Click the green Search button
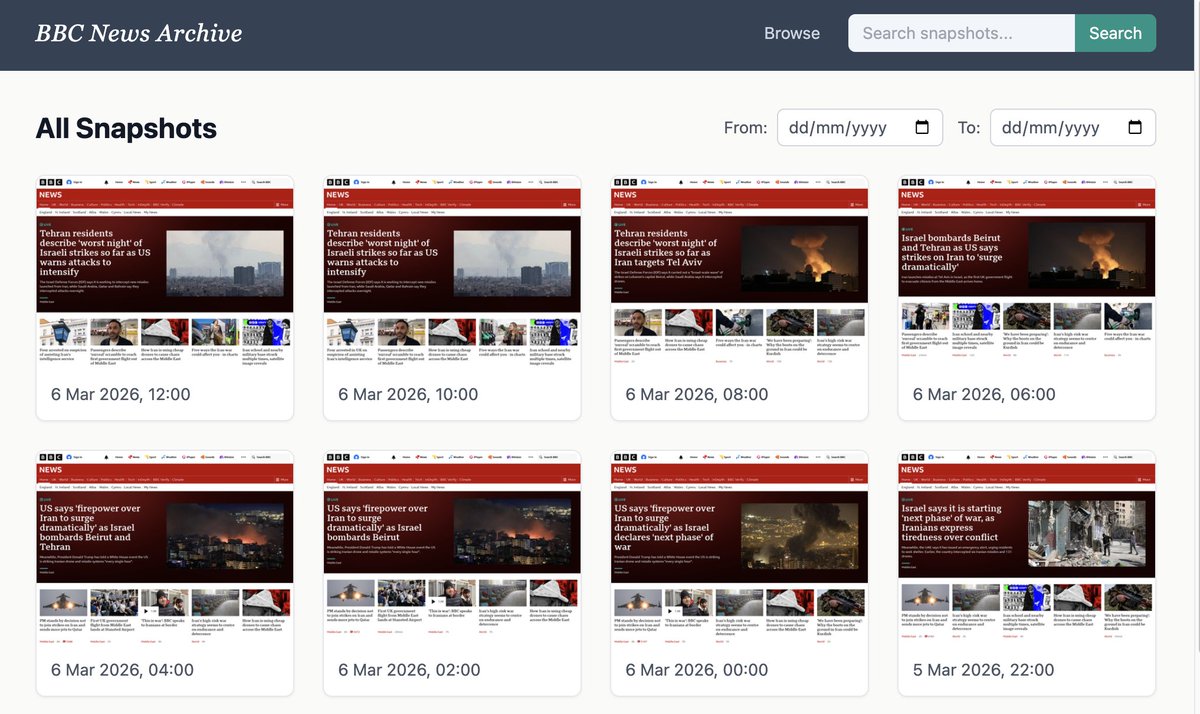Viewport: 1200px width, 714px height. coord(1115,33)
